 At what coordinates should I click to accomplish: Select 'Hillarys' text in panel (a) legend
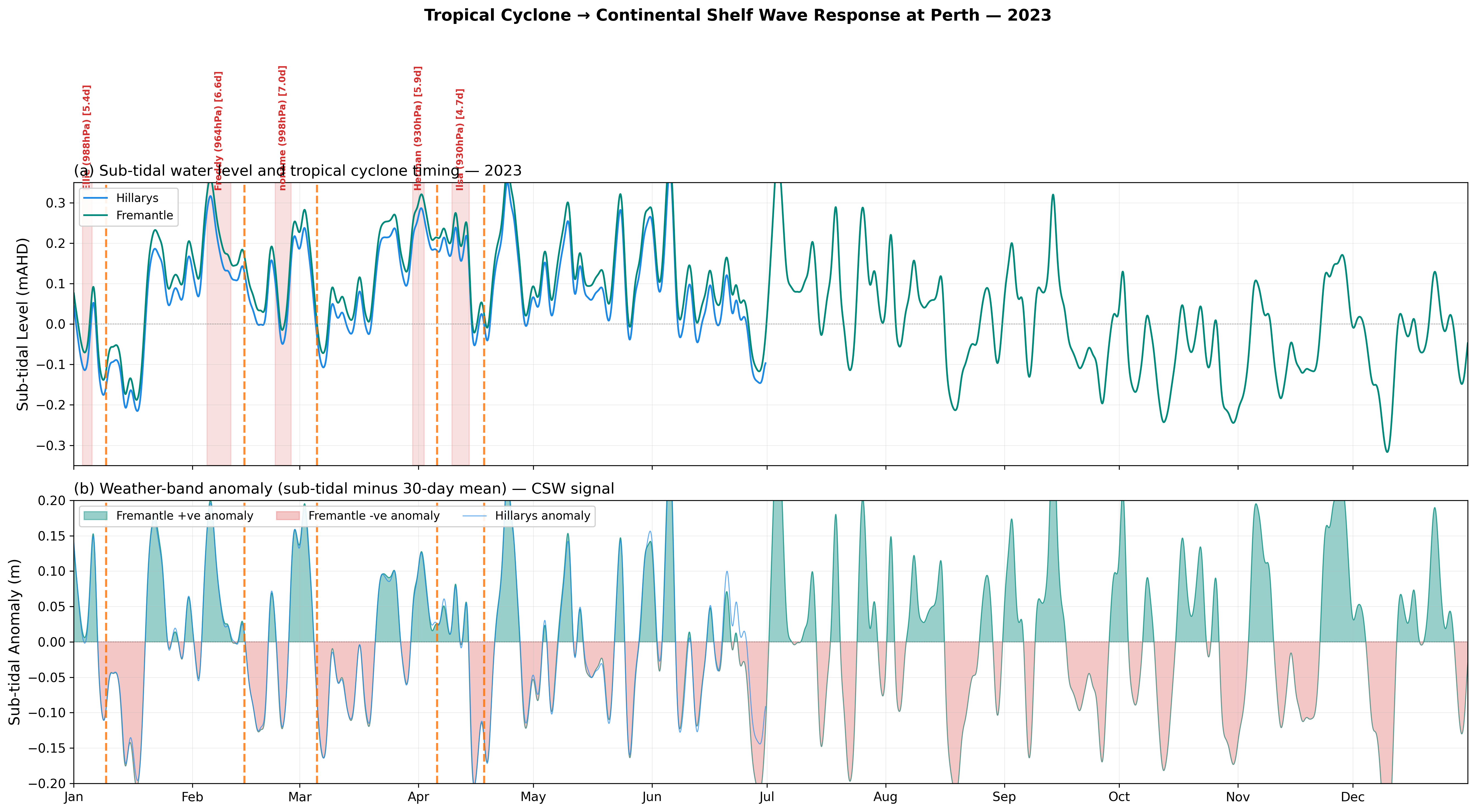coord(137,198)
